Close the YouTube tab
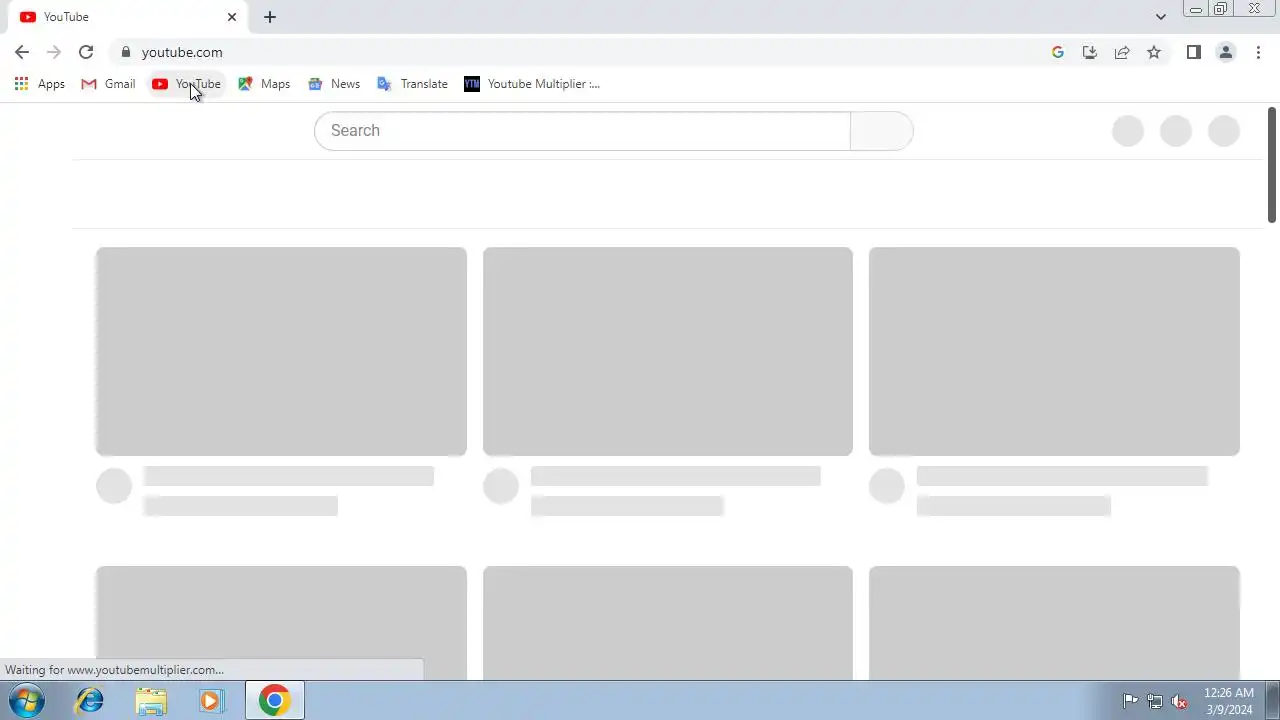The image size is (1280, 720). 232,17
